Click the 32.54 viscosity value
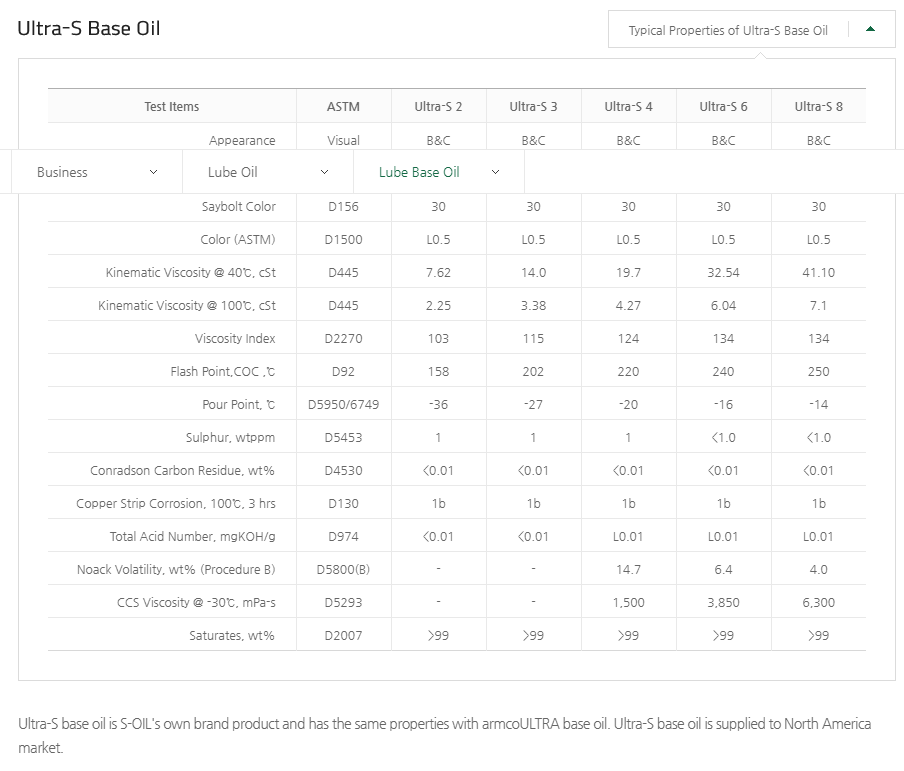Viewport: 904px width, 771px height. (724, 272)
